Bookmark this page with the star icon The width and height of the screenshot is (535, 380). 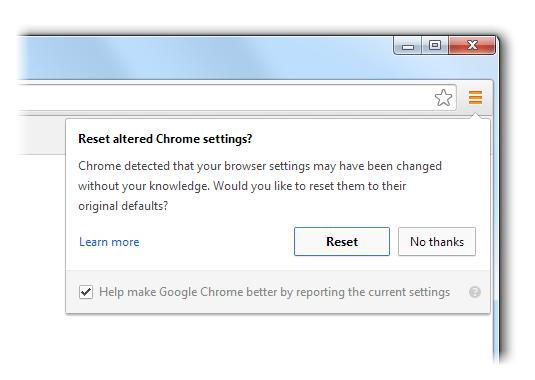[443, 98]
